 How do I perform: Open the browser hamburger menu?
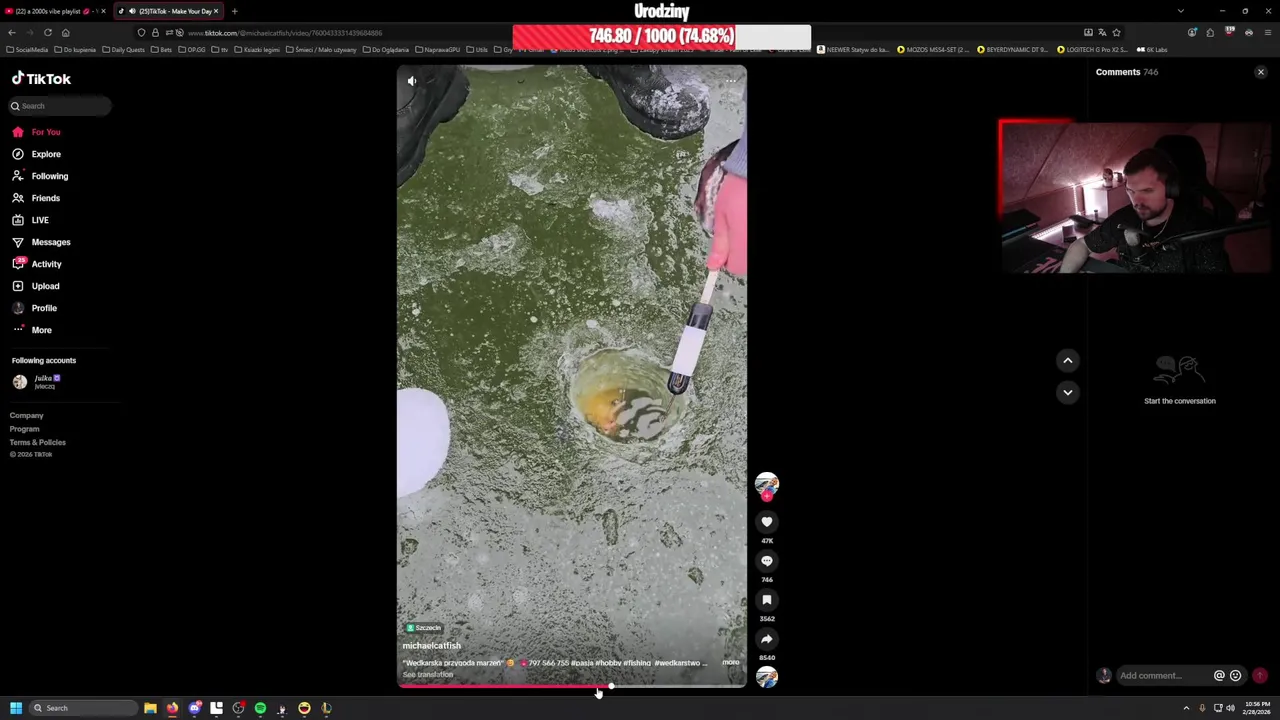click(x=1267, y=33)
